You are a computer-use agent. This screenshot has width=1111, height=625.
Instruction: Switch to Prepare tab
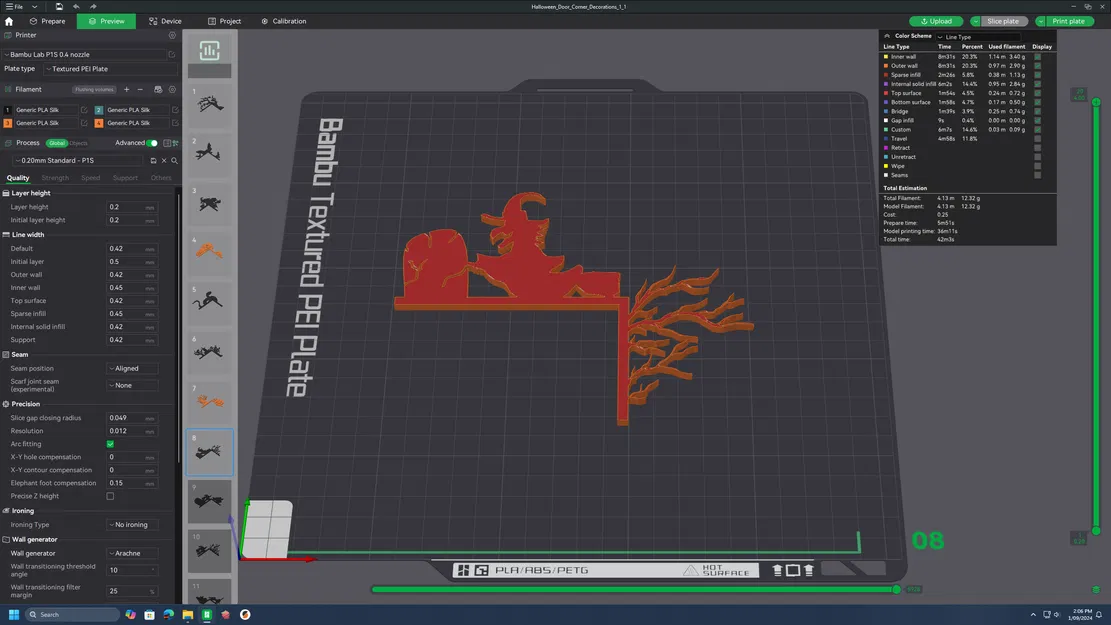[47, 21]
